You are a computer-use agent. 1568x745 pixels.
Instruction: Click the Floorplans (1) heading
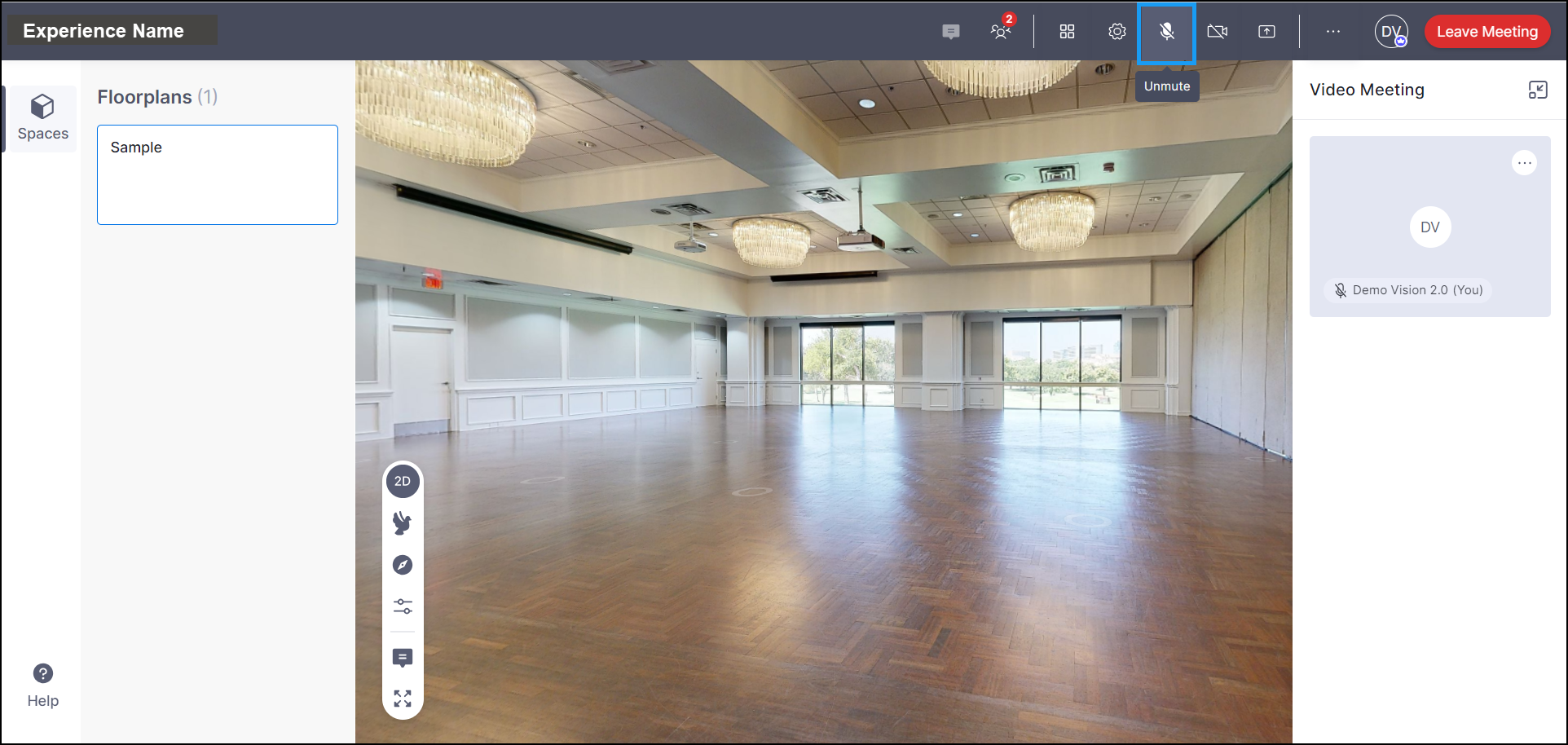coord(157,97)
